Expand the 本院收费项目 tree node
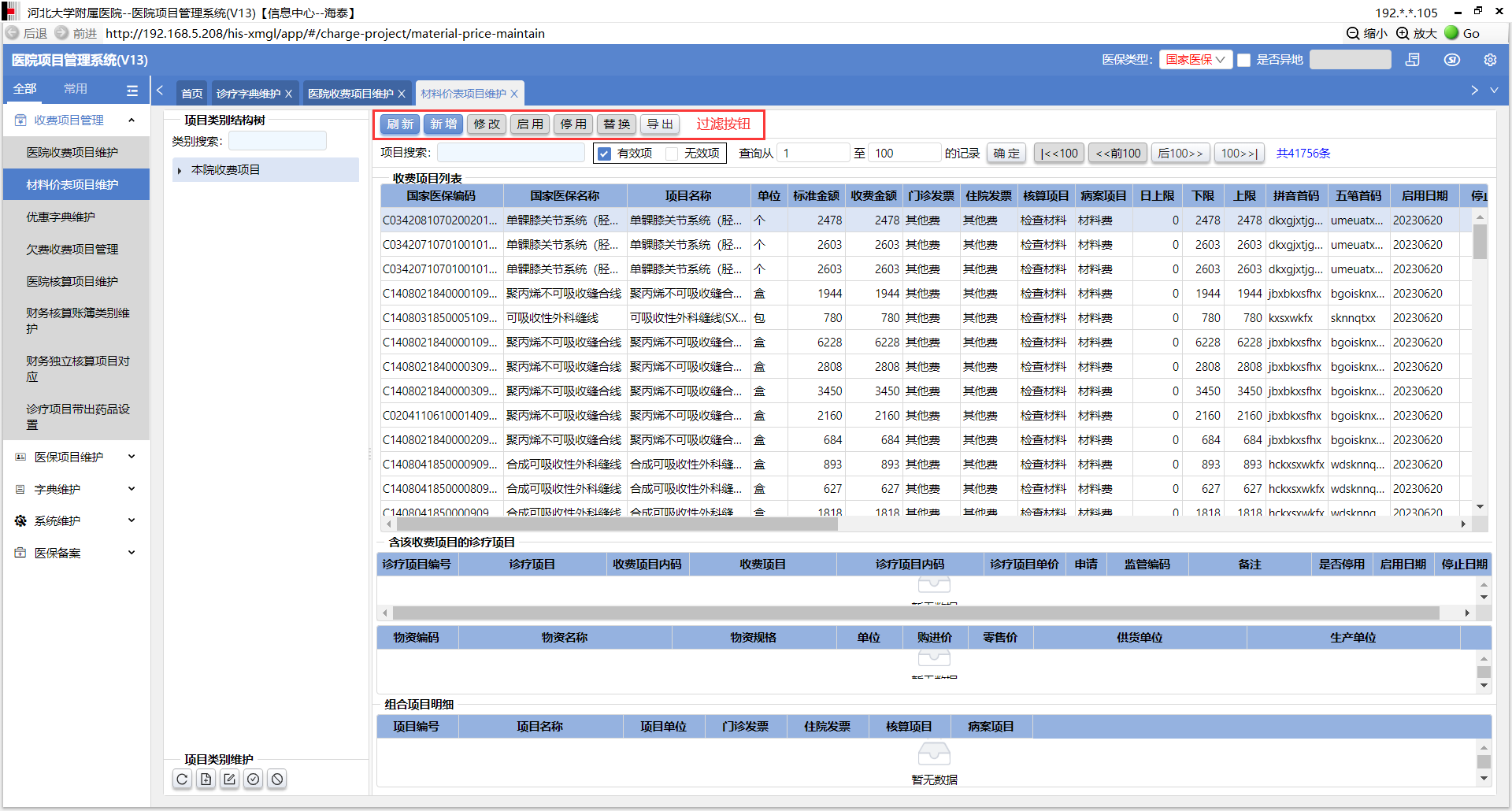 (x=180, y=170)
